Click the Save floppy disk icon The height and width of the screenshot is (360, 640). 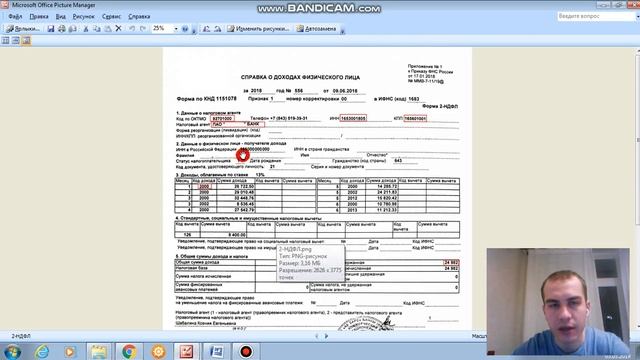tap(51, 29)
